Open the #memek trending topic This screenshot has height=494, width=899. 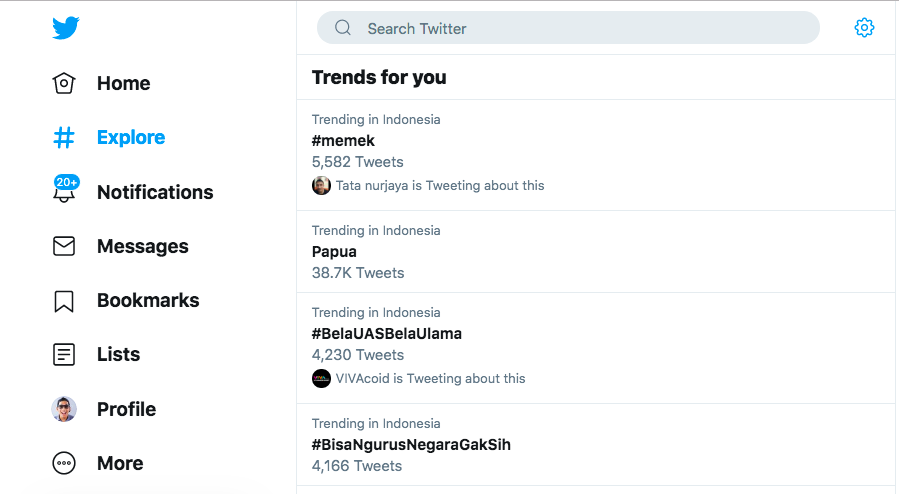[596, 155]
